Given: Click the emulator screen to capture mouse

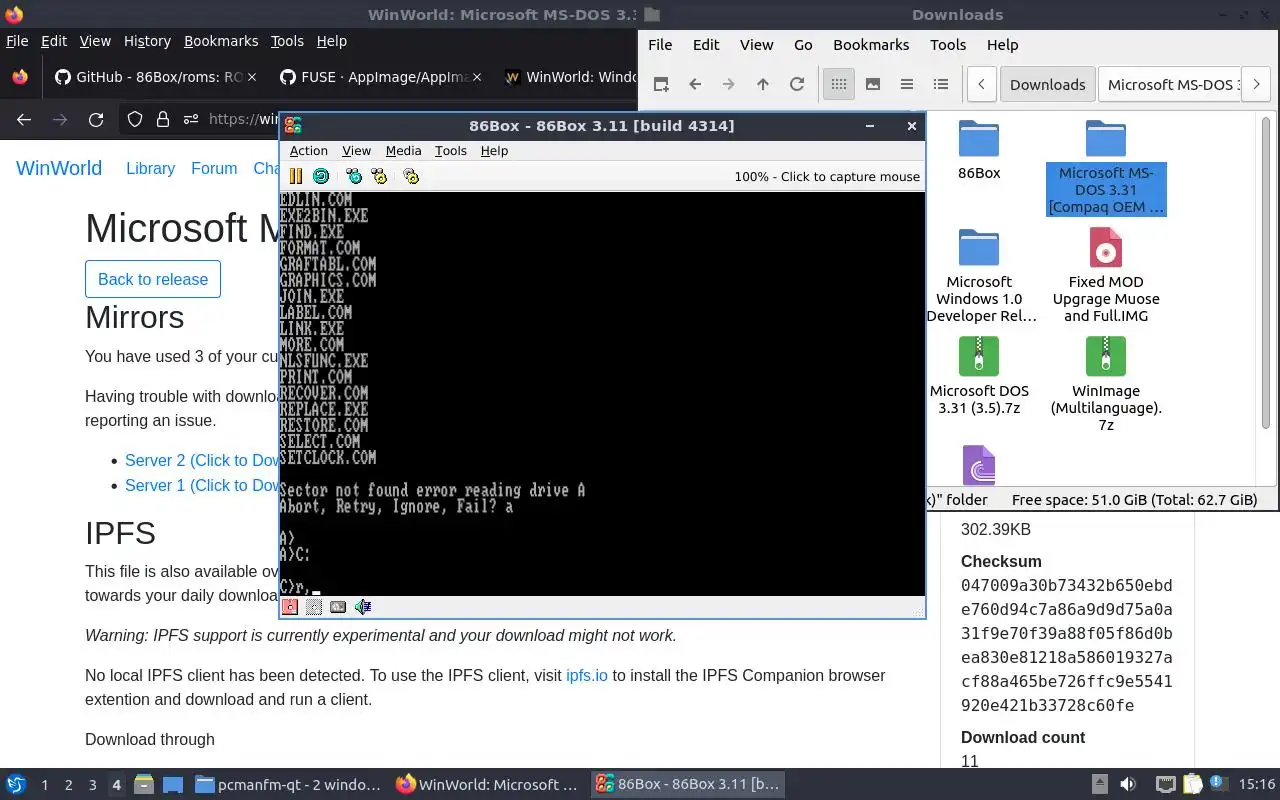Looking at the screenshot, I should 602,394.
